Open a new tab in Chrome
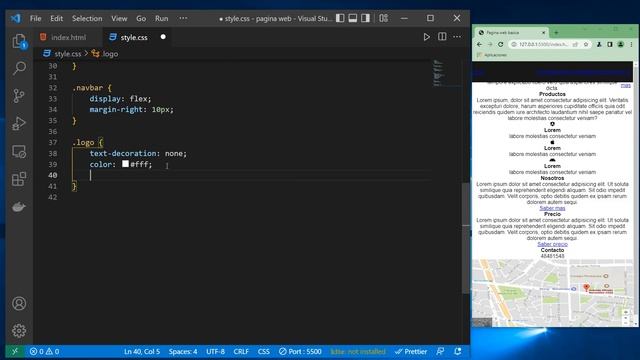Screen dimensions: 640x360 point(556,33)
